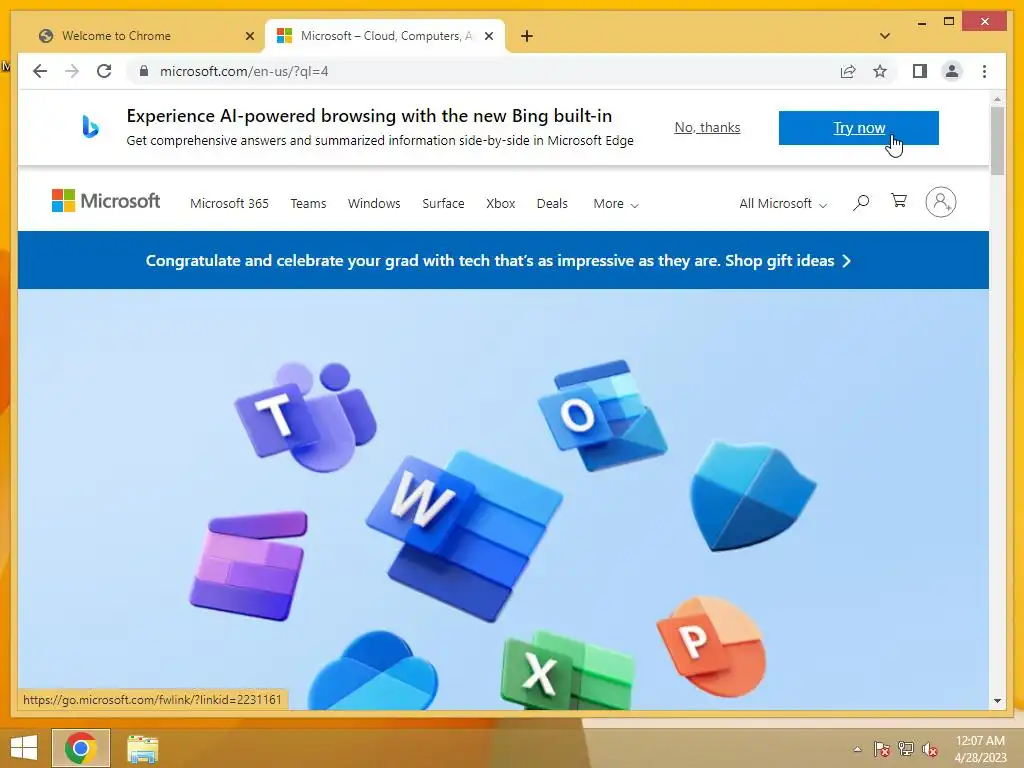Viewport: 1024px width, 768px height.
Task: Close the Microsoft tab
Action: click(x=488, y=36)
